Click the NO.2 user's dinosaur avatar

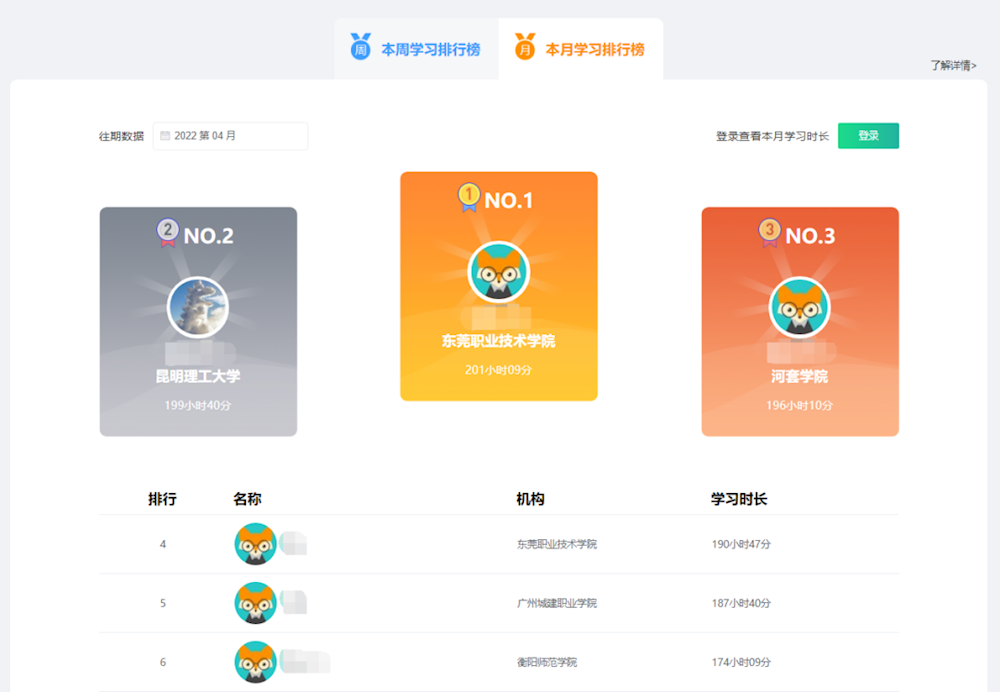click(x=198, y=307)
